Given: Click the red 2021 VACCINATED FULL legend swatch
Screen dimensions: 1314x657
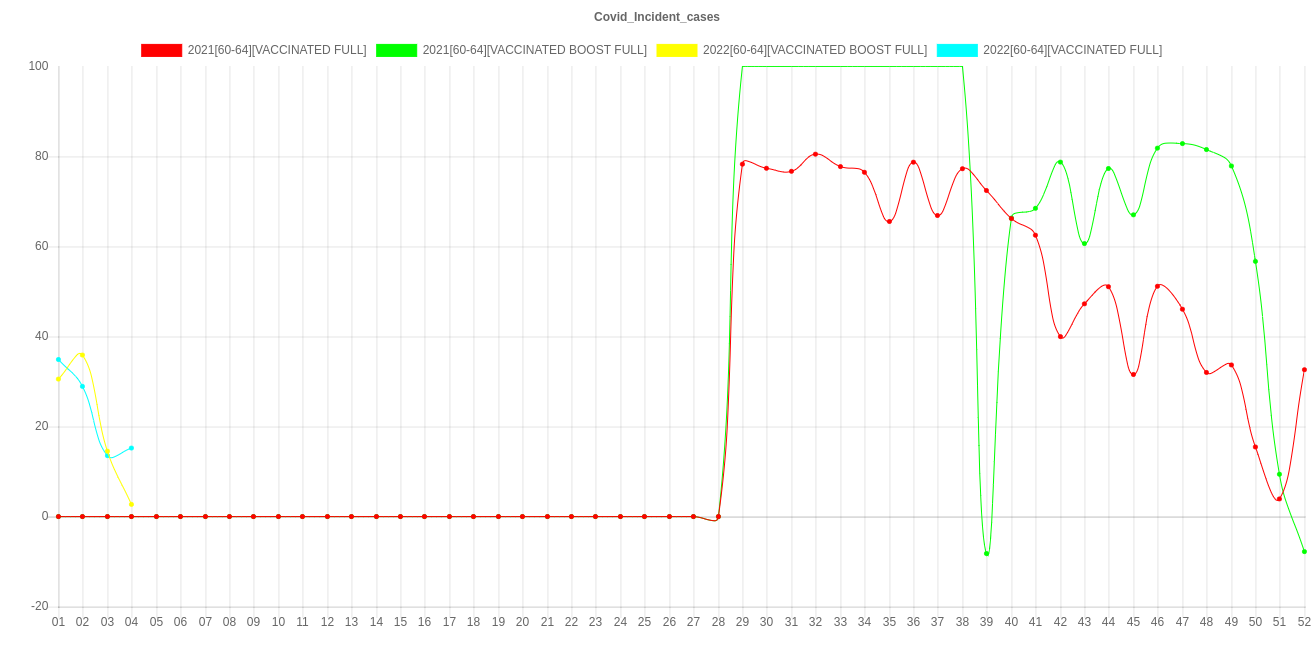Looking at the screenshot, I should tap(161, 50).
